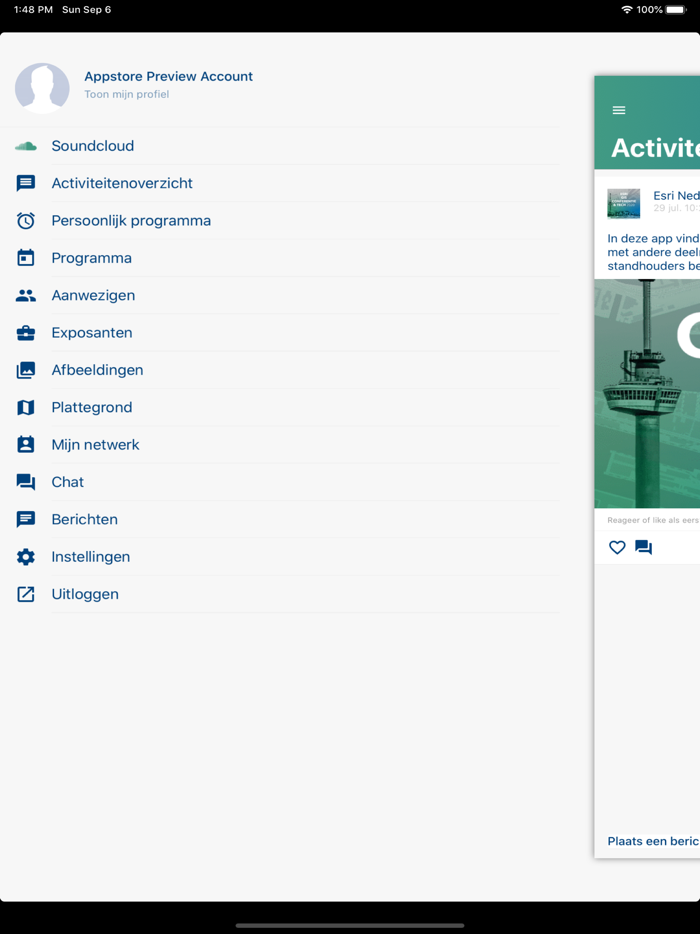Open Afbeeldingen from the menu
The height and width of the screenshot is (934, 700).
(x=97, y=370)
